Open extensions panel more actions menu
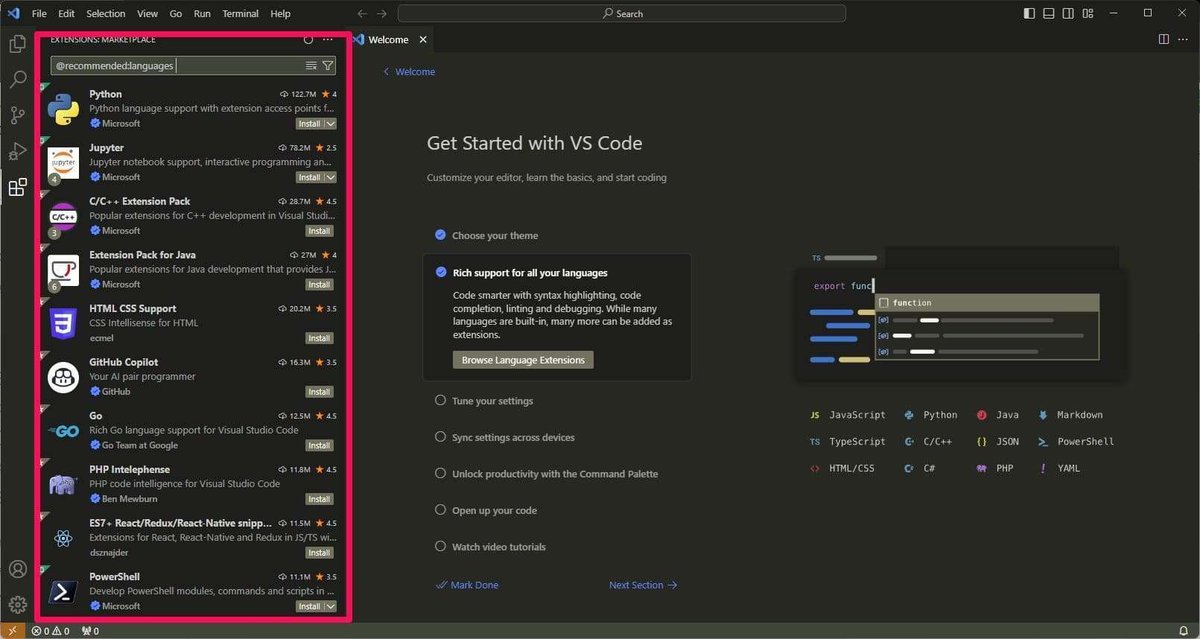 tap(328, 40)
